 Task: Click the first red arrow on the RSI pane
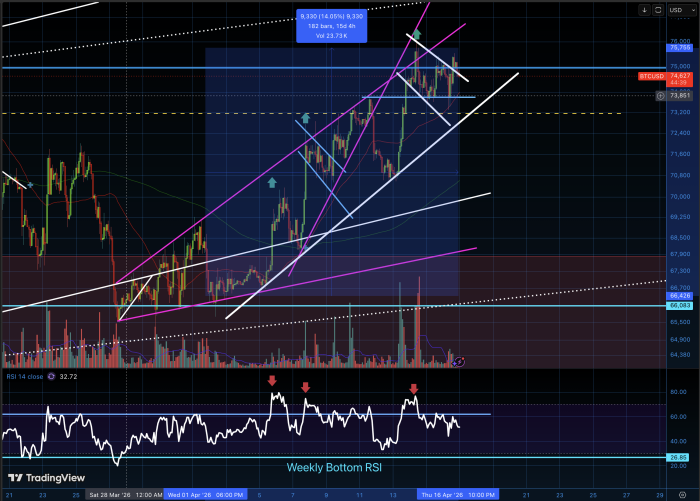coord(271,381)
